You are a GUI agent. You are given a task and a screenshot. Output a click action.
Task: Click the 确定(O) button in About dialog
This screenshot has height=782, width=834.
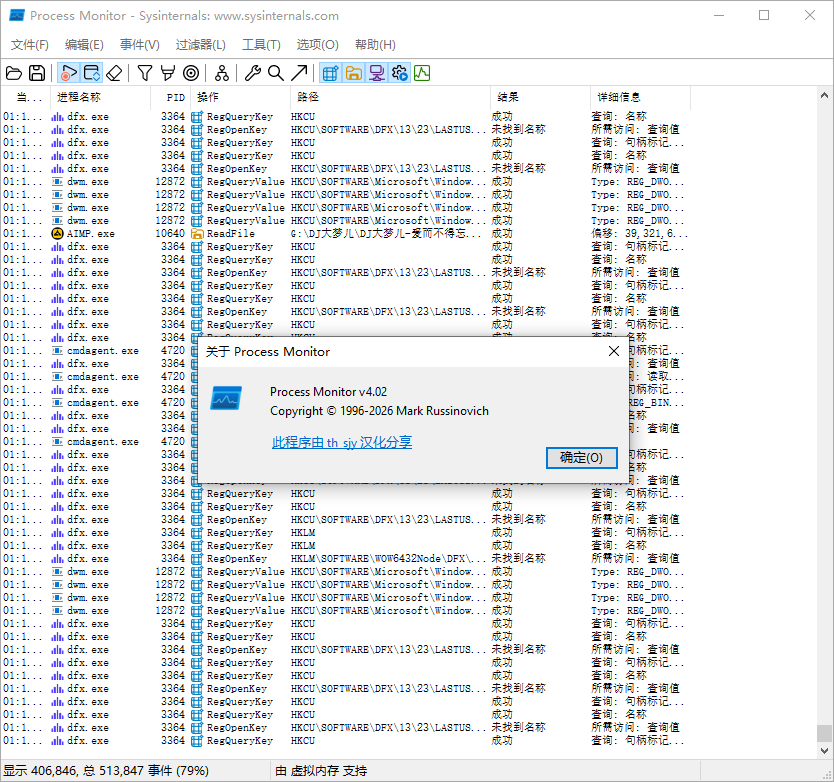click(581, 457)
